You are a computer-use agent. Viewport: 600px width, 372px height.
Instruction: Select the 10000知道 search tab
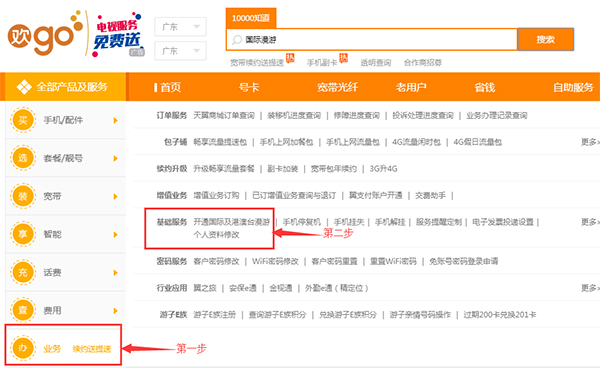251,18
